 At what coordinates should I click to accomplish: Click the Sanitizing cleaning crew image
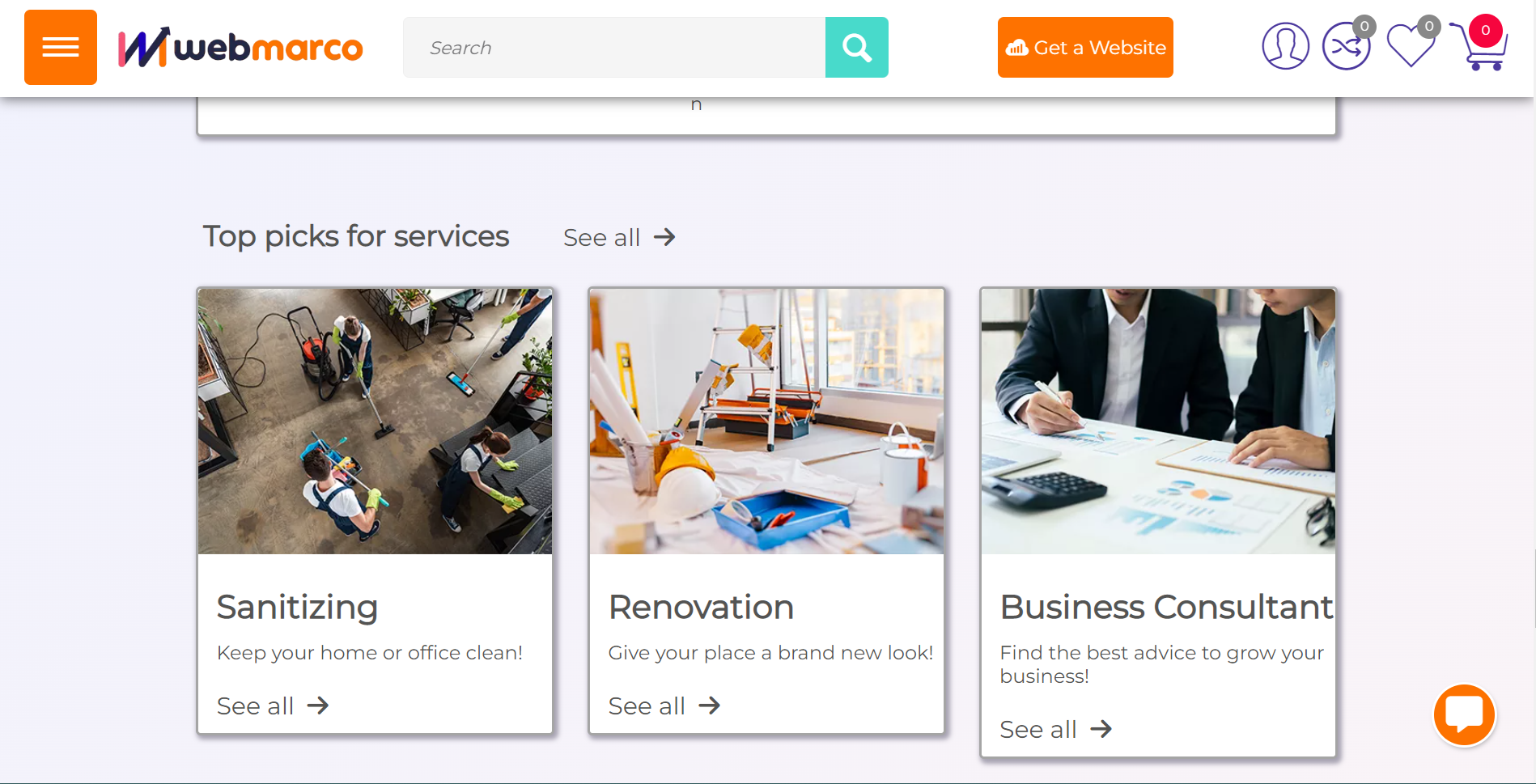point(375,422)
